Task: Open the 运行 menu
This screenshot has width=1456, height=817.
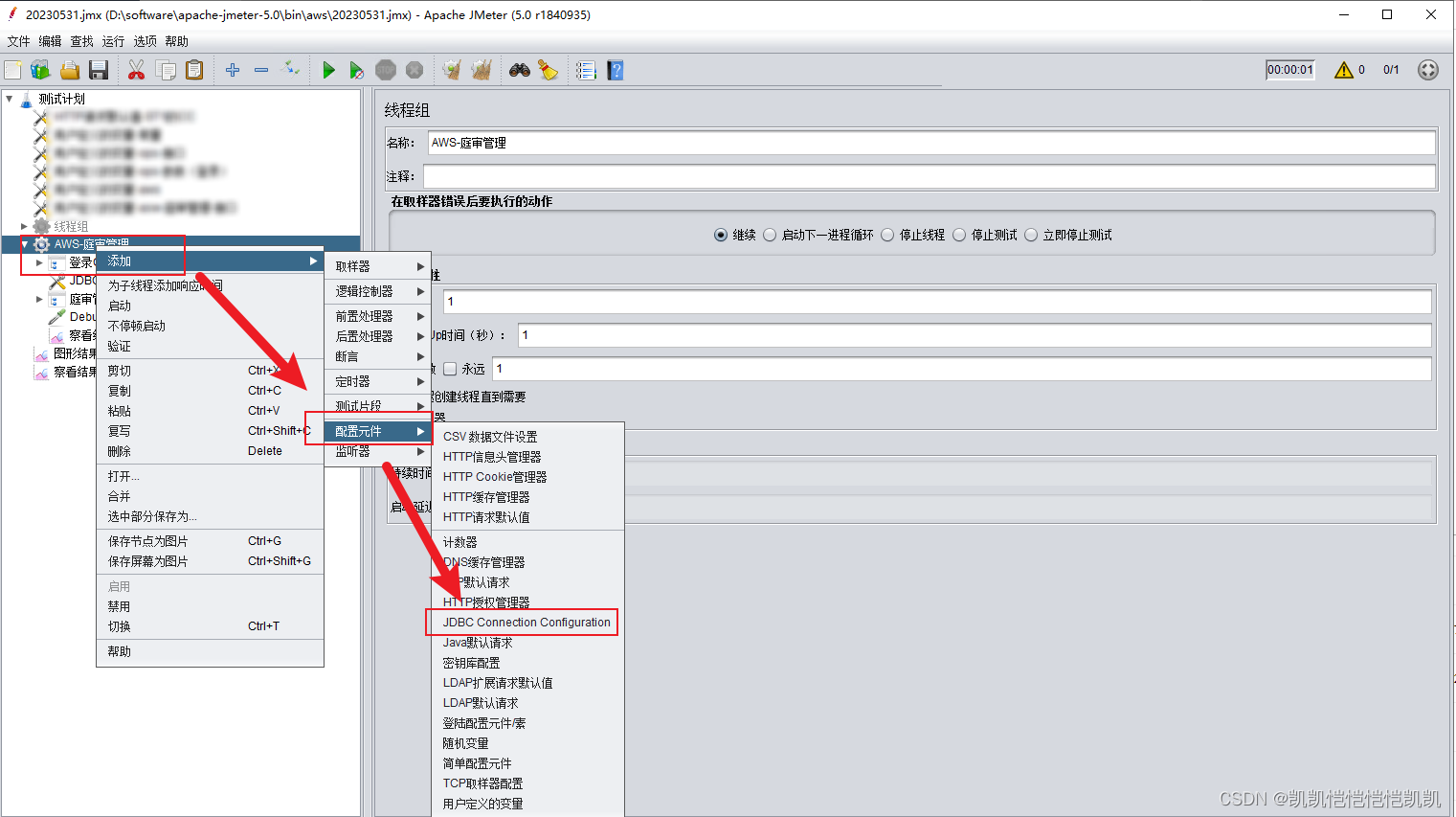Action: [113, 41]
